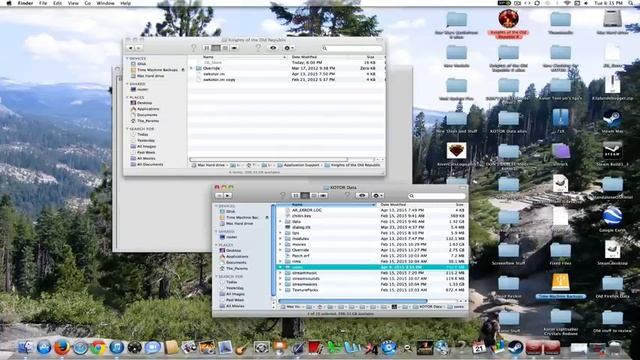Open the Window menu
This screenshot has height=360, width=640.
[x=105, y=3]
